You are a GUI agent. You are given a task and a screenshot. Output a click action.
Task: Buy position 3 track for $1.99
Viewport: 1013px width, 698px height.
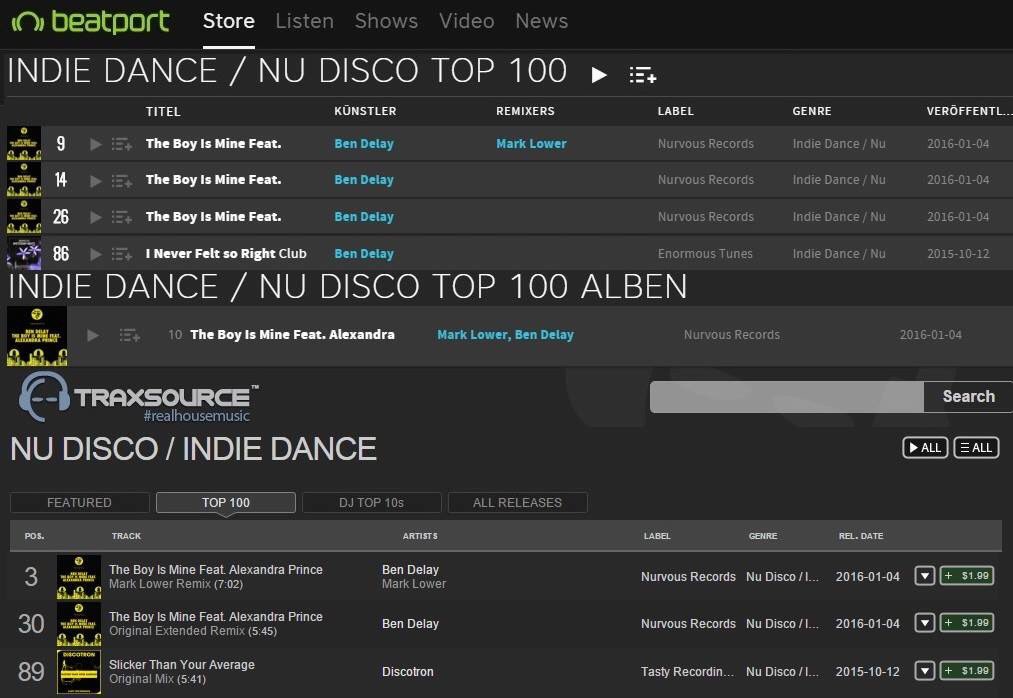pos(966,576)
